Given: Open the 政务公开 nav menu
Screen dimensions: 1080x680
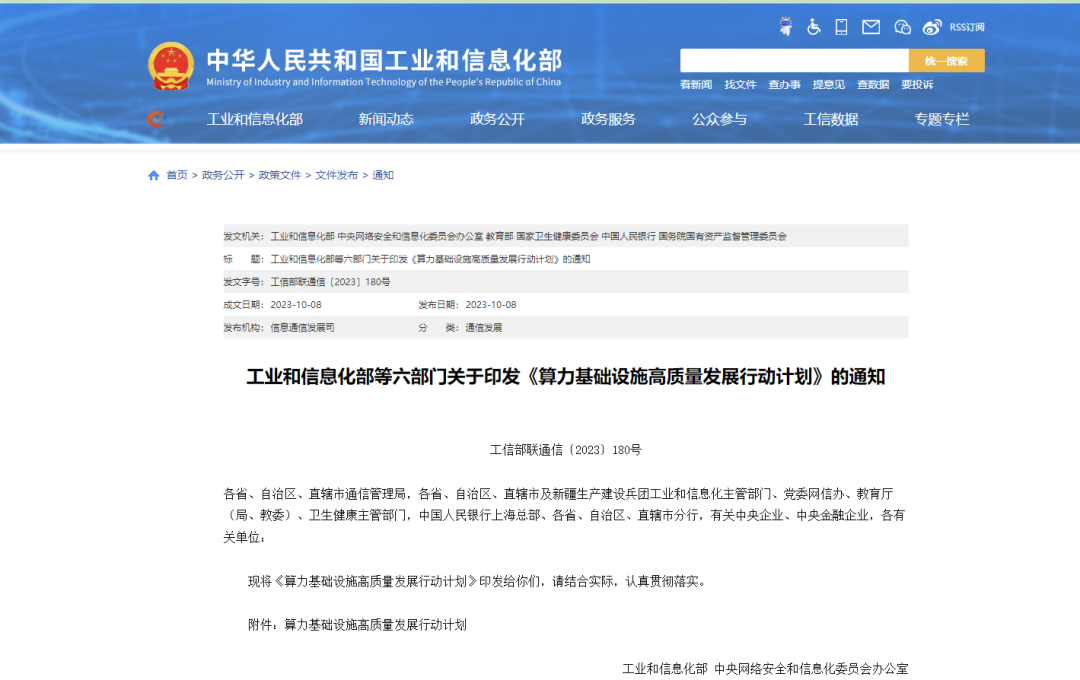Looking at the screenshot, I should pos(497,119).
